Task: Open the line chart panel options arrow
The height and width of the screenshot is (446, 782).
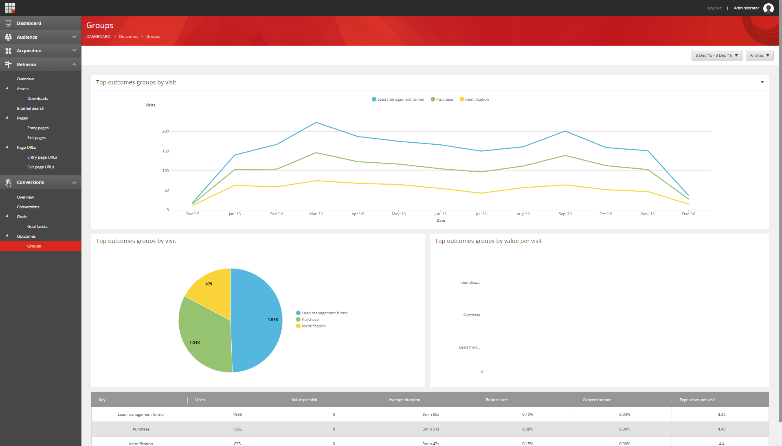Action: [x=762, y=82]
